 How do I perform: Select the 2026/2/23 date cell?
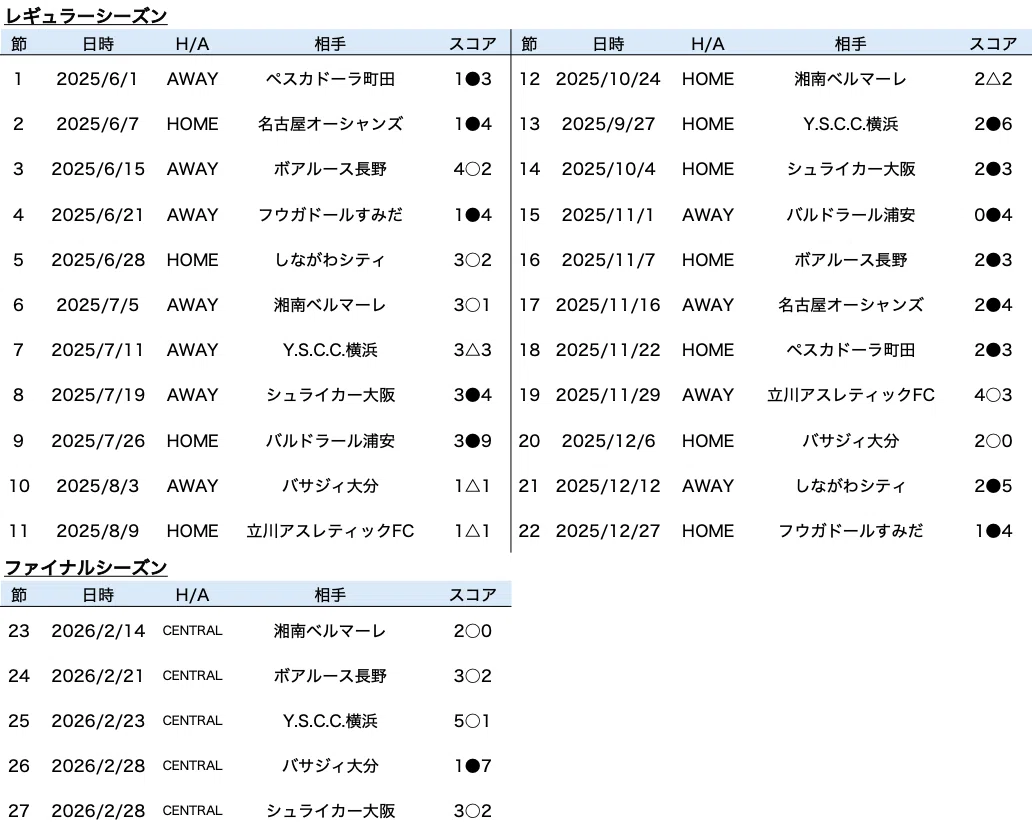(x=98, y=721)
